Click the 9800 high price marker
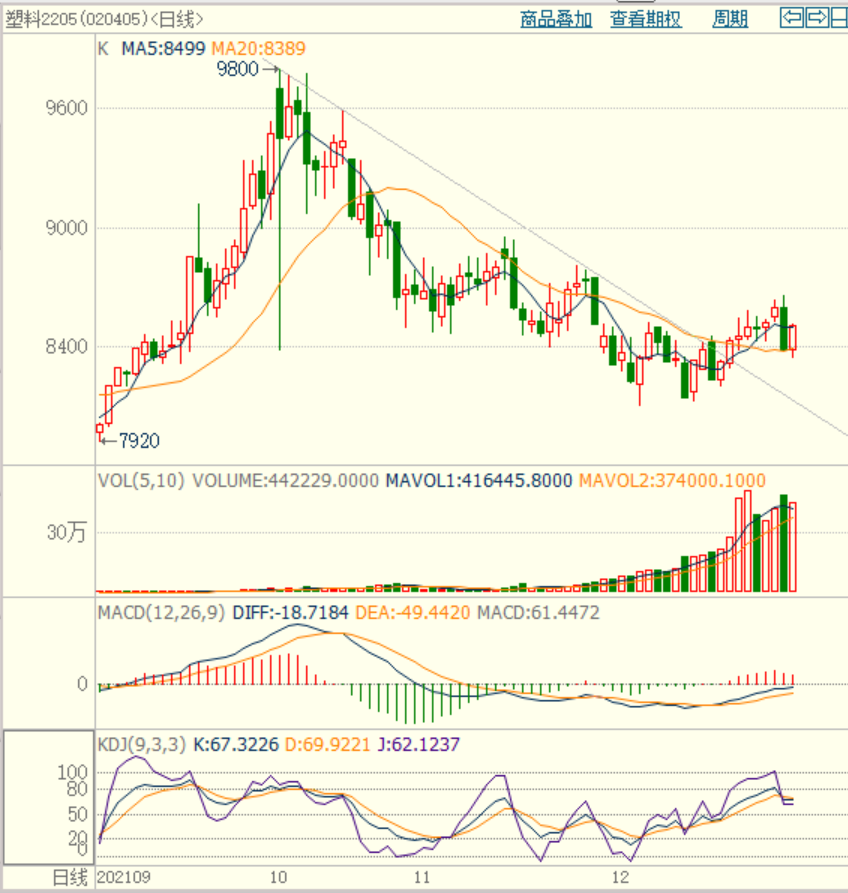 (x=236, y=69)
